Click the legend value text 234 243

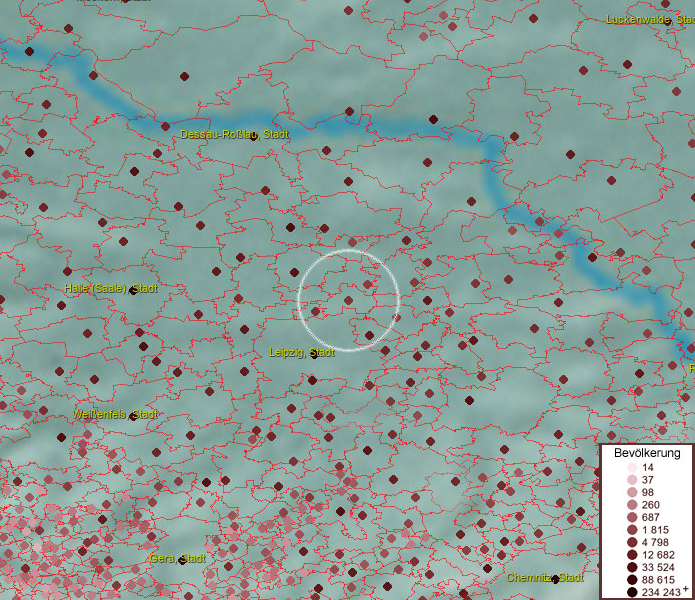[661, 592]
